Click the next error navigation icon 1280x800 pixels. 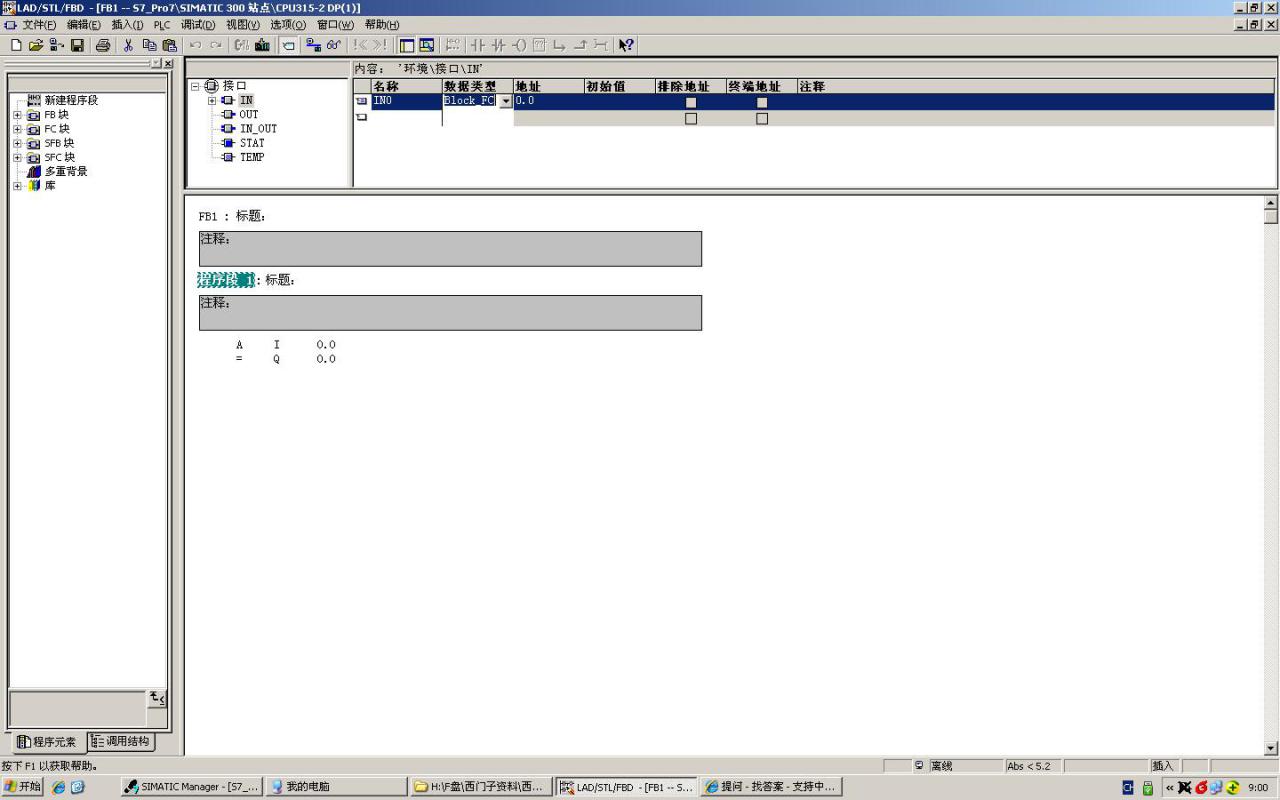click(380, 45)
